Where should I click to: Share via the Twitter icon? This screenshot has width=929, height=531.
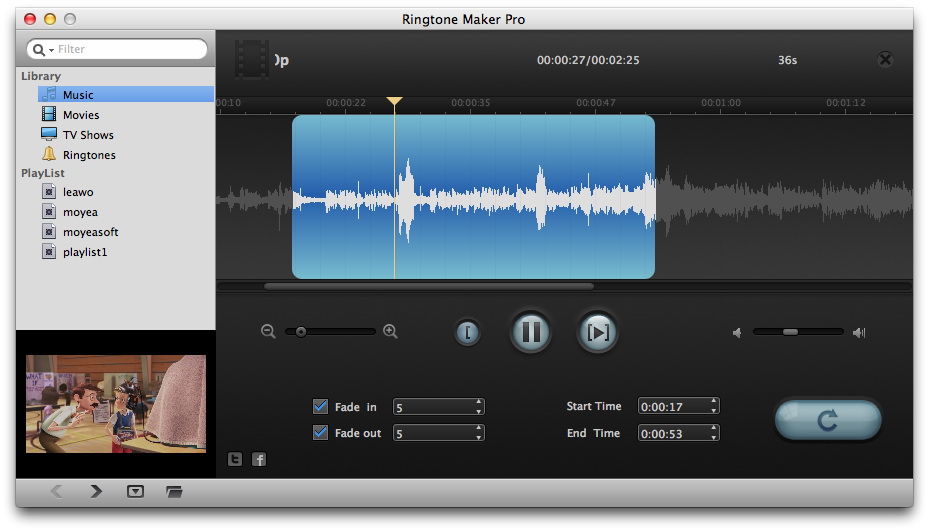[x=235, y=459]
